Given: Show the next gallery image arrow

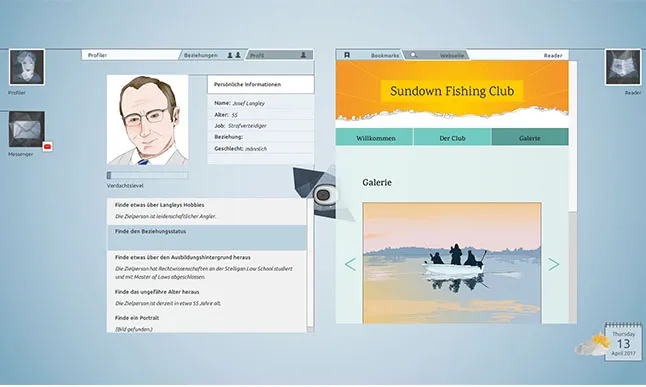Looking at the screenshot, I should tap(553, 264).
